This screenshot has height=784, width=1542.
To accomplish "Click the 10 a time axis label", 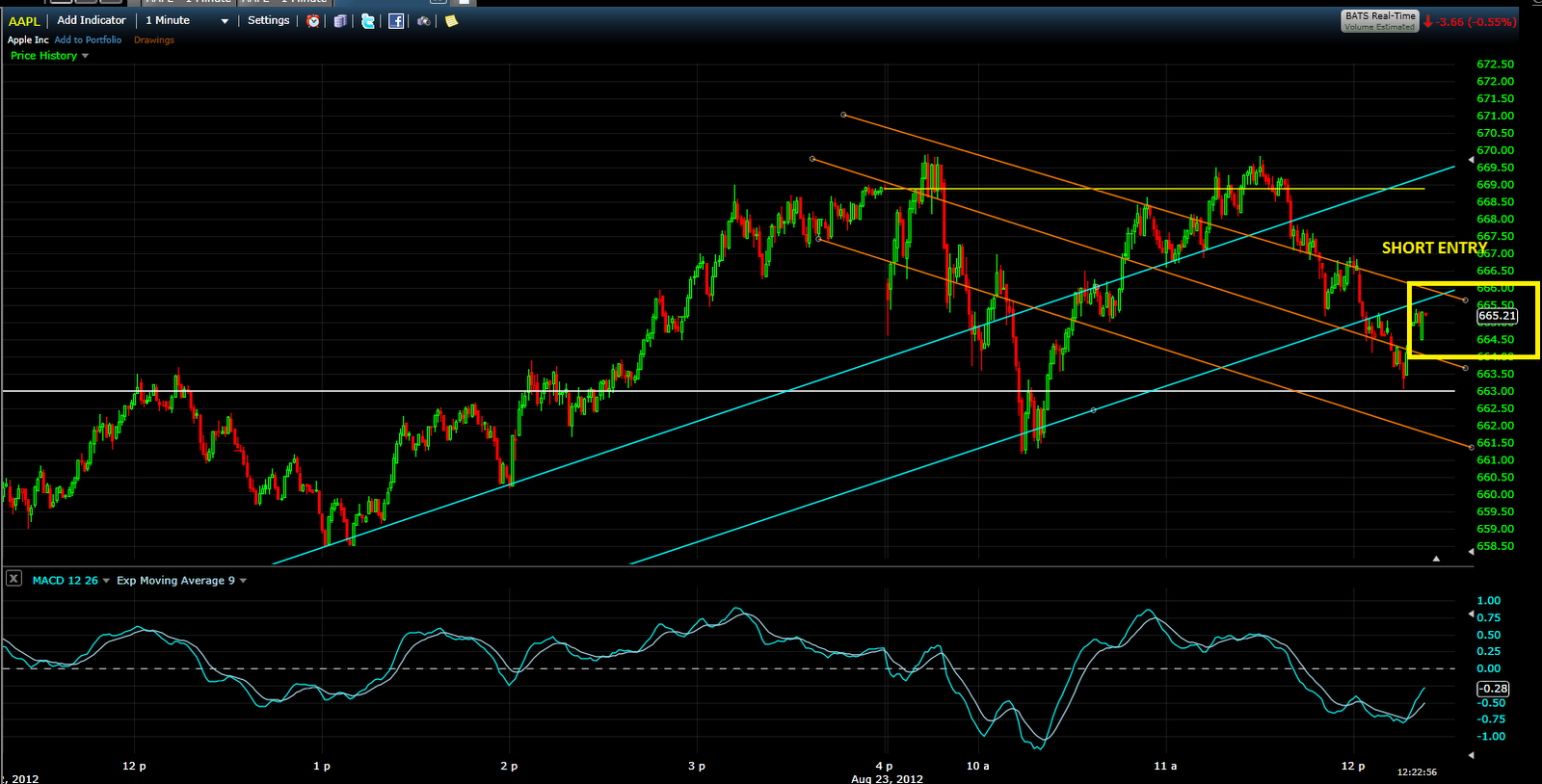I will pos(977,766).
